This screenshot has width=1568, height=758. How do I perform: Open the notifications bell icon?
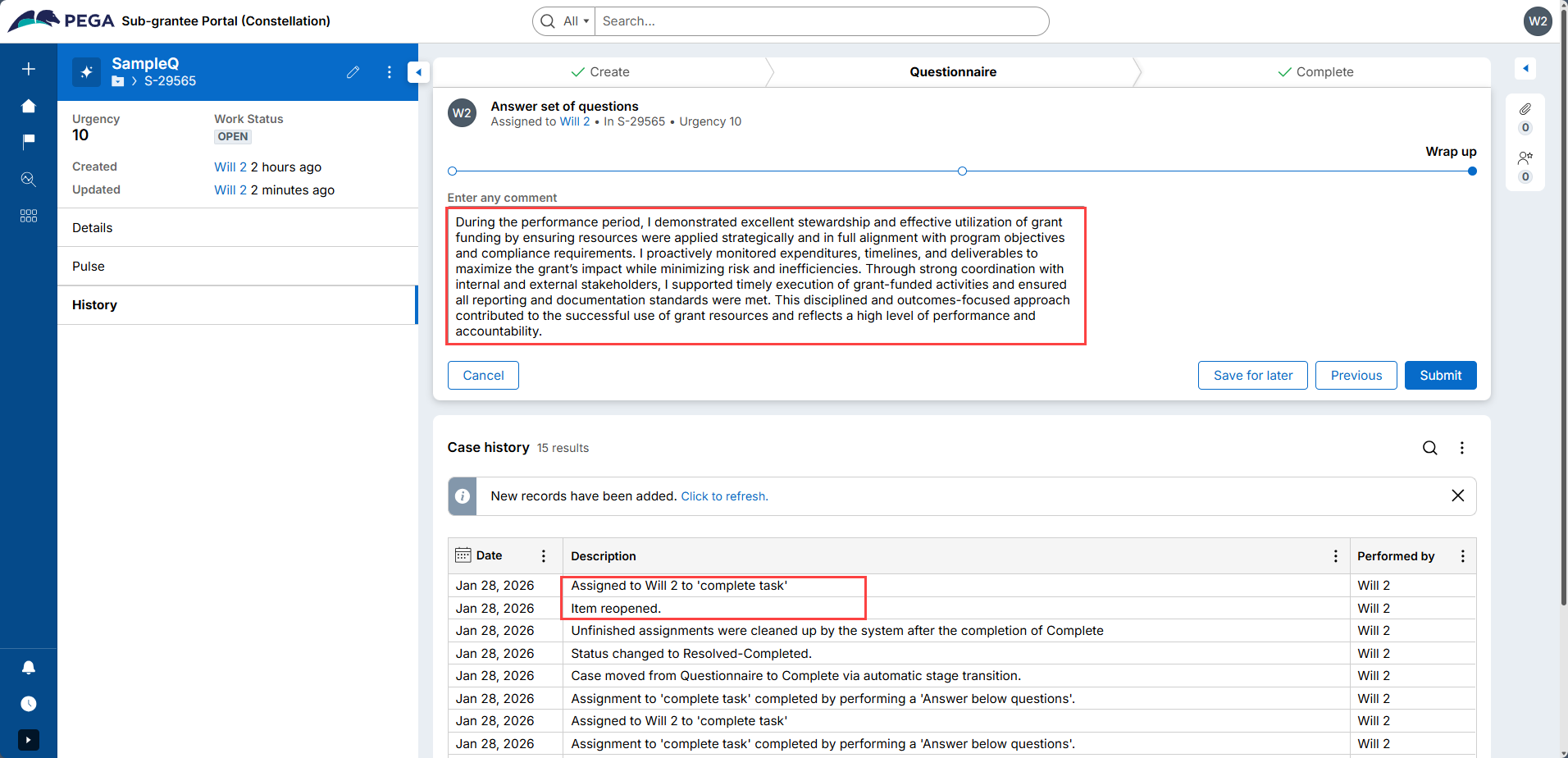tap(29, 667)
